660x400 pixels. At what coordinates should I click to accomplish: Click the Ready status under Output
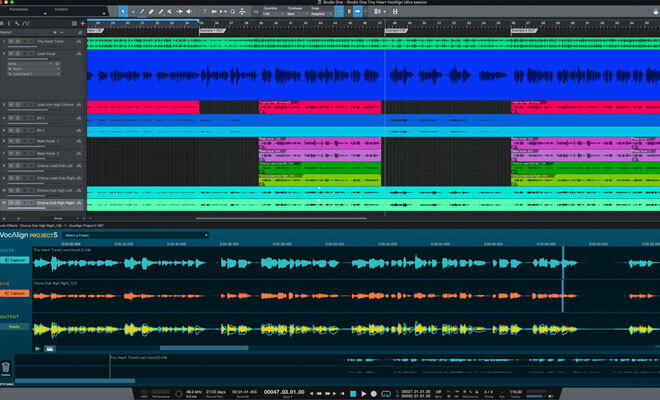point(15,327)
